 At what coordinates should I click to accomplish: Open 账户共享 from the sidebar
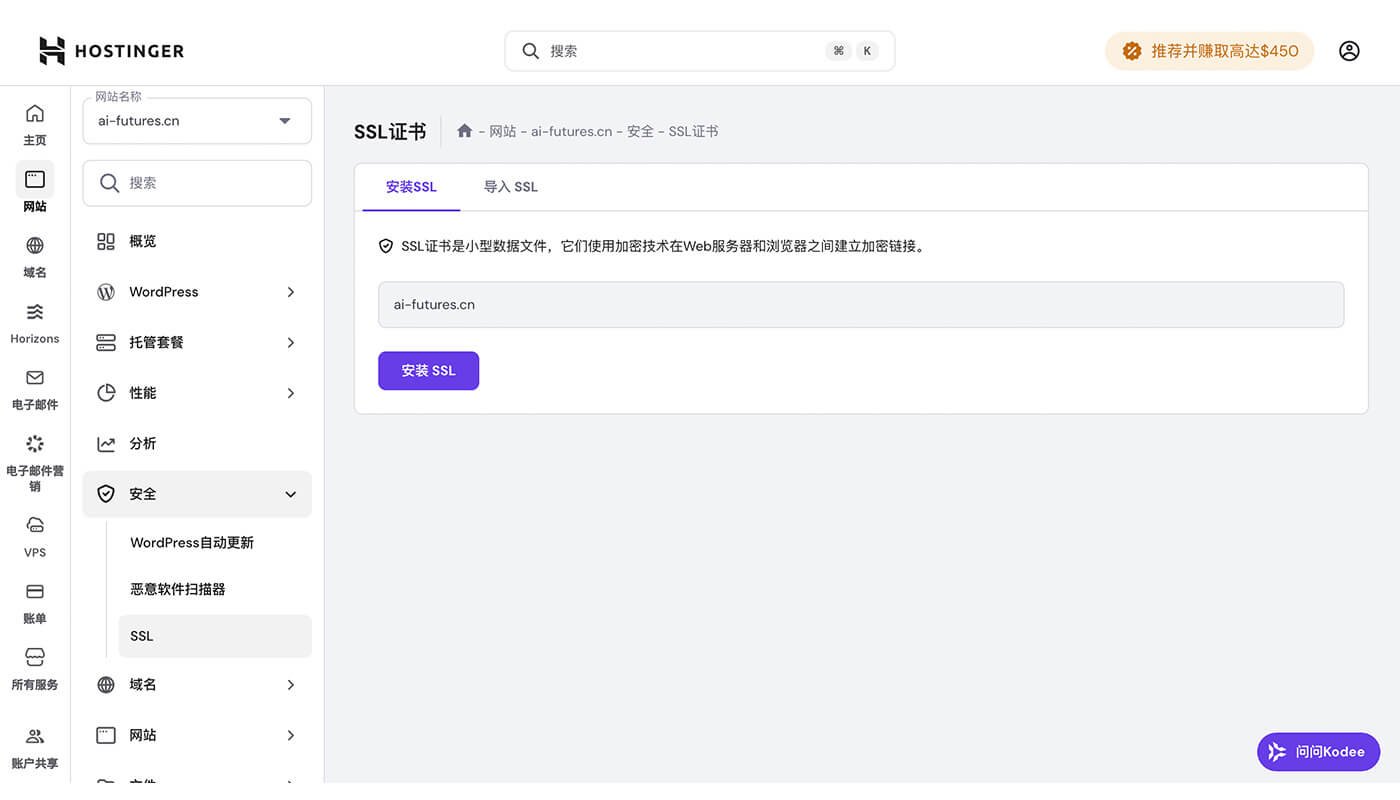(x=34, y=742)
